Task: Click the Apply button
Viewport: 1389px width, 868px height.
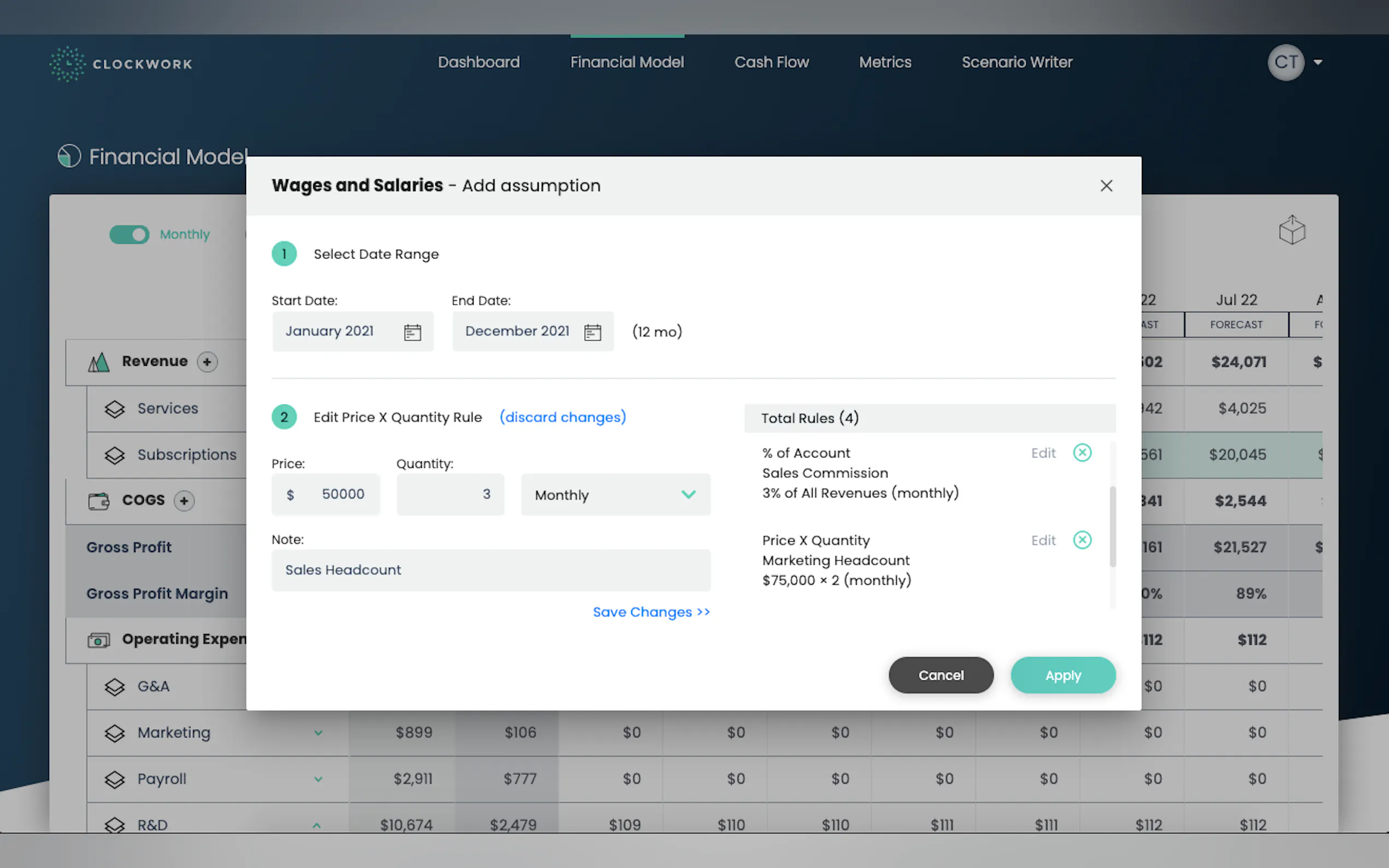Action: click(1063, 675)
